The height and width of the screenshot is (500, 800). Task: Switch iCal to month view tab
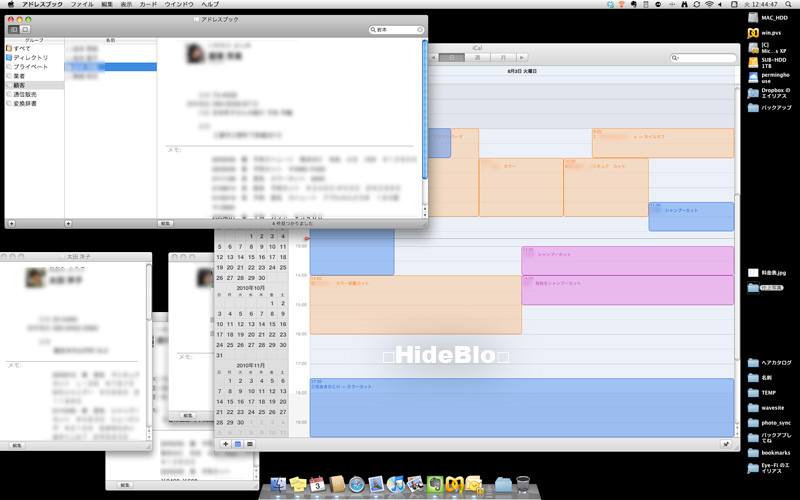(x=503, y=58)
